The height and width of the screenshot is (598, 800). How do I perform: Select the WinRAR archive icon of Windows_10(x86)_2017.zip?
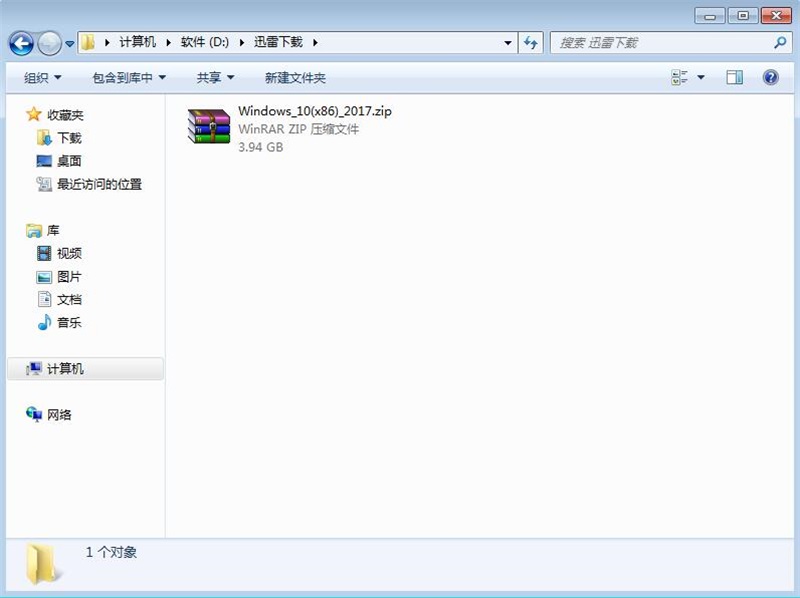[209, 126]
